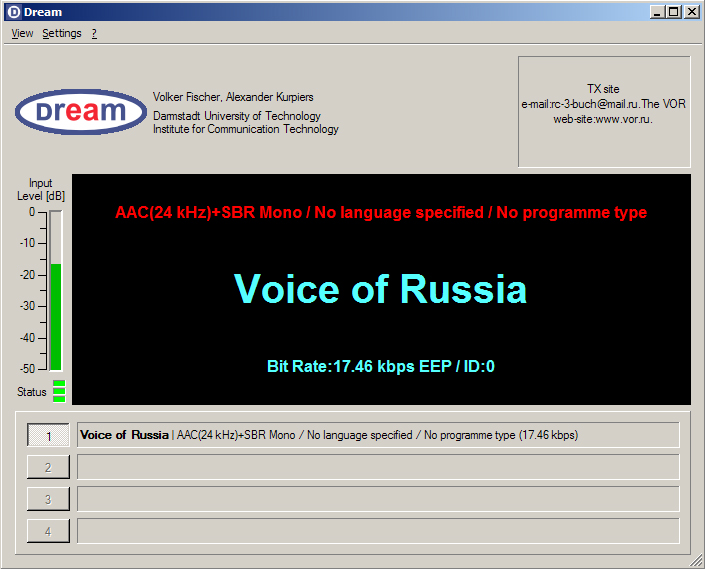Click the Darmstadt University of Technology text
The image size is (705, 569).
coord(236,116)
